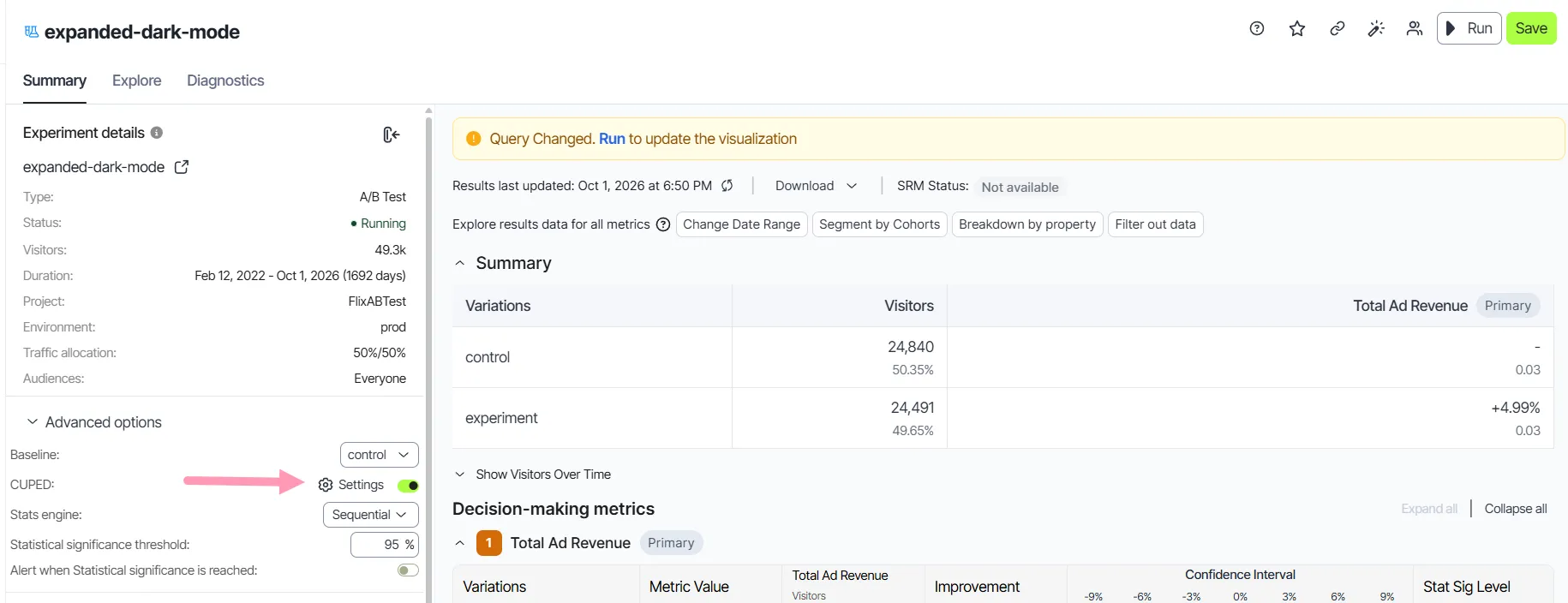Collapse the Advanced options section
The width and height of the screenshot is (1568, 603).
33,422
